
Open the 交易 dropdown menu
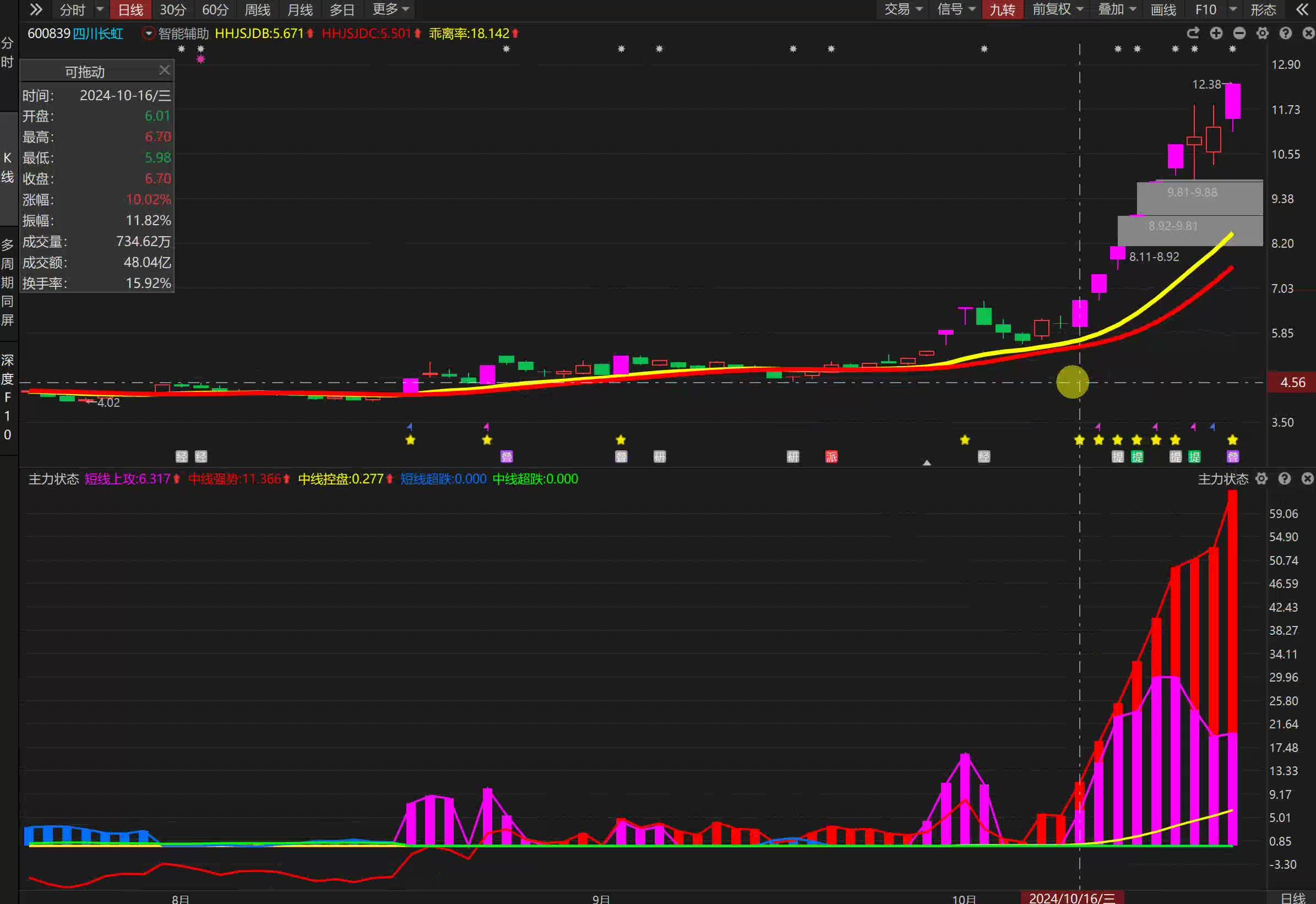(x=904, y=9)
